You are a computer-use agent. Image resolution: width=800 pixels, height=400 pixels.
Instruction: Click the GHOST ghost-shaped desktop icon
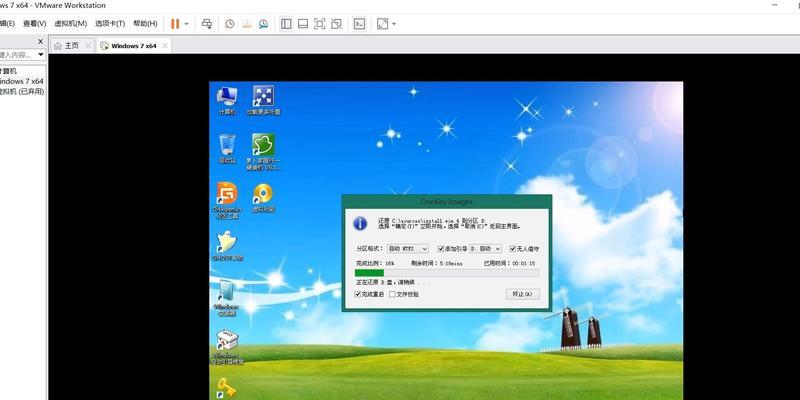coord(227,246)
